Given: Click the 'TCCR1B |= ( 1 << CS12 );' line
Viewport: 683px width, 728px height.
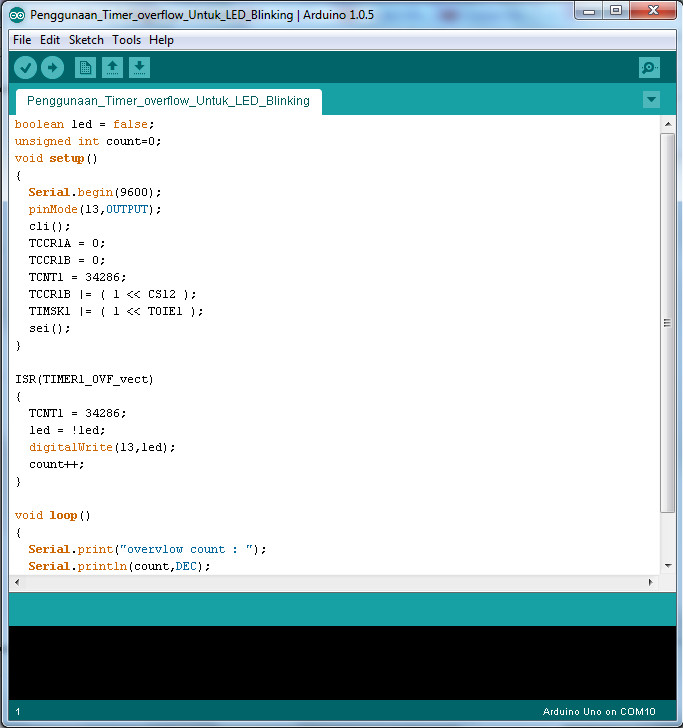Looking at the screenshot, I should 112,294.
